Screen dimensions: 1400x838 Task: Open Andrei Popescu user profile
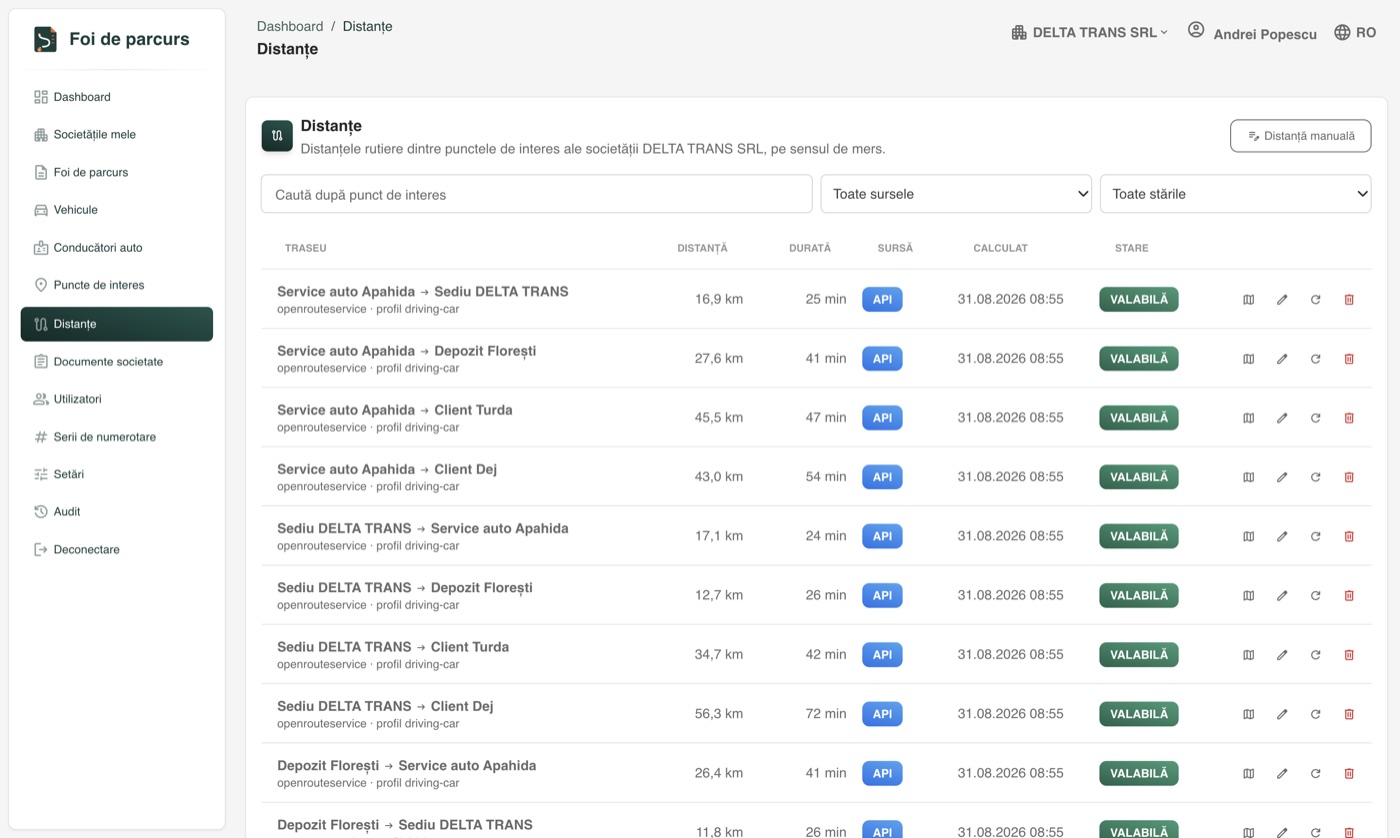[x=1252, y=33]
